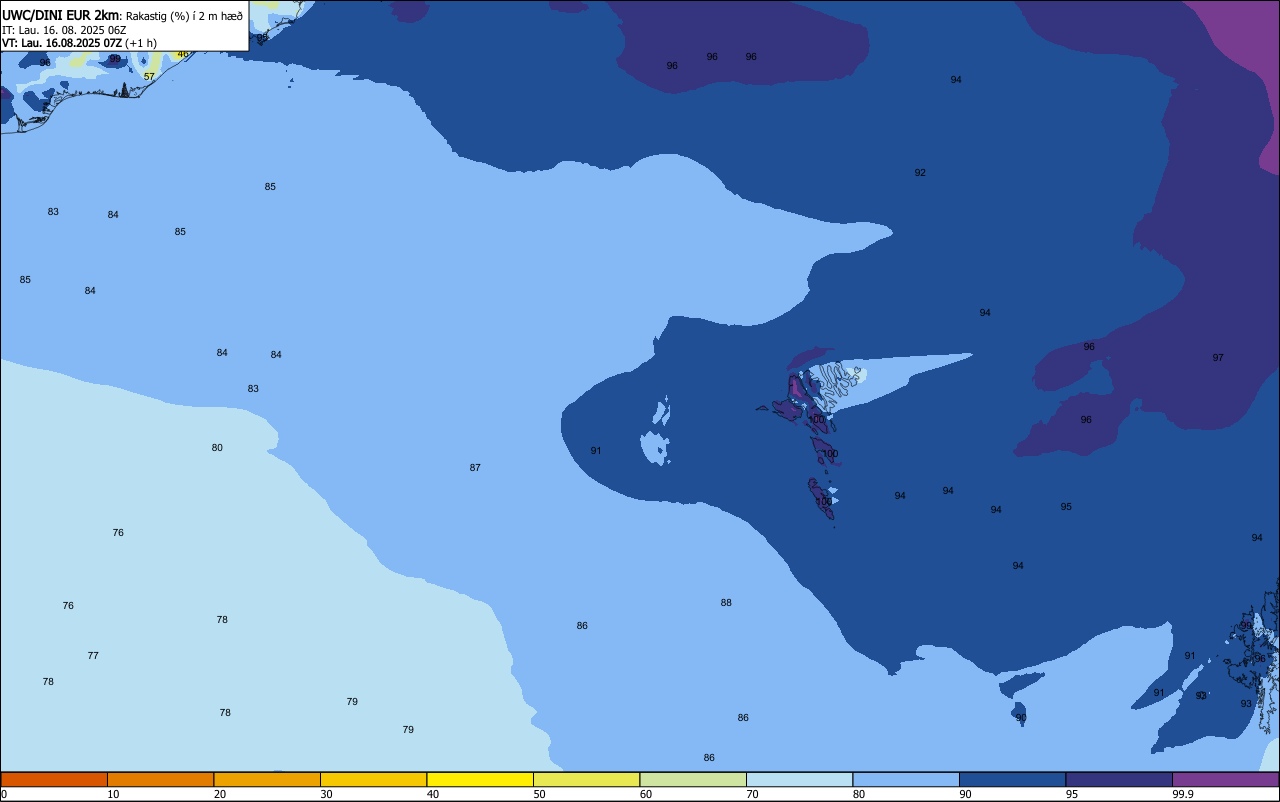The height and width of the screenshot is (802, 1280).
Task: Select the 'Rakastig (%) í 2 m hæð' label
Action: (x=184, y=16)
